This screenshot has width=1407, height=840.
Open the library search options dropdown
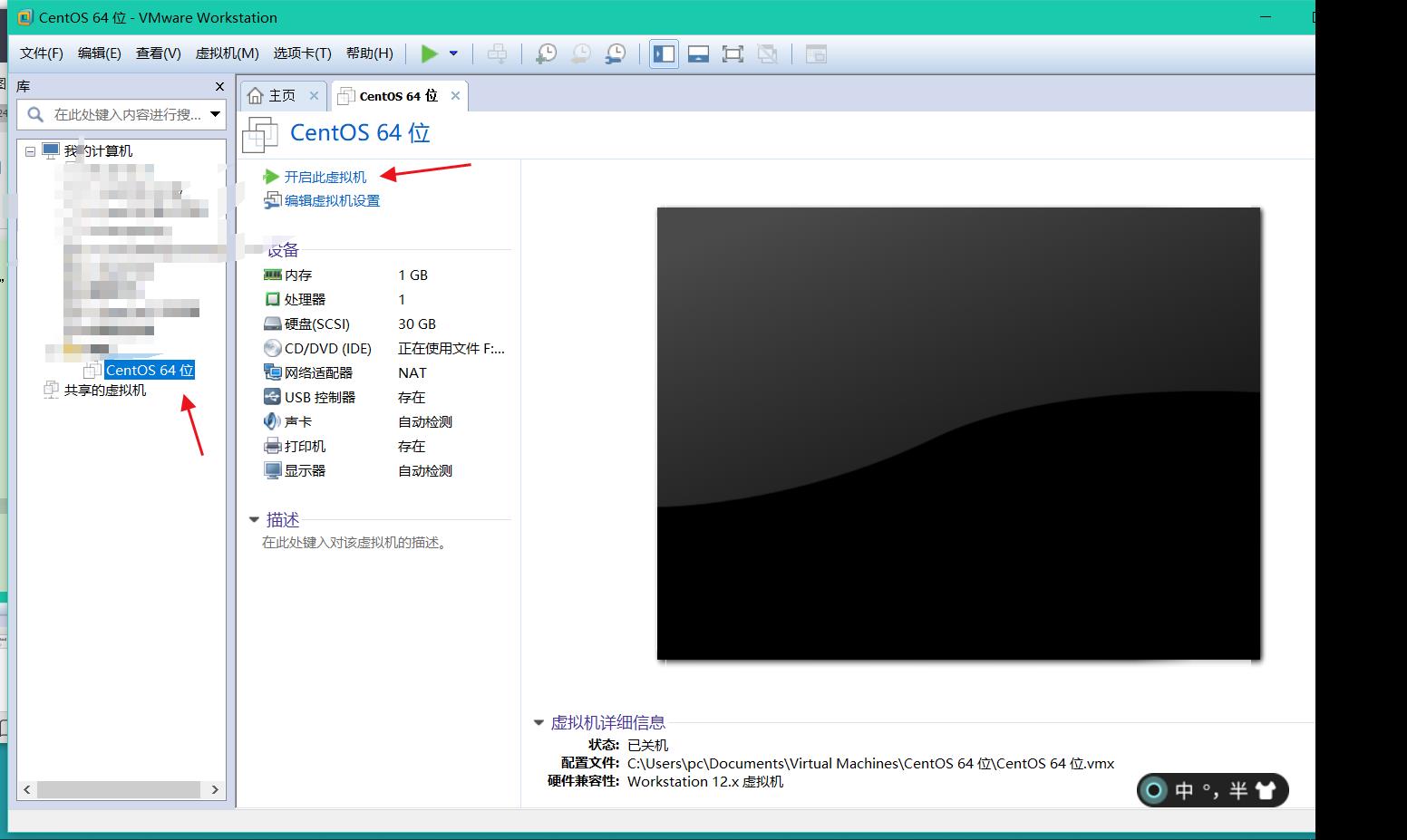pos(216,114)
